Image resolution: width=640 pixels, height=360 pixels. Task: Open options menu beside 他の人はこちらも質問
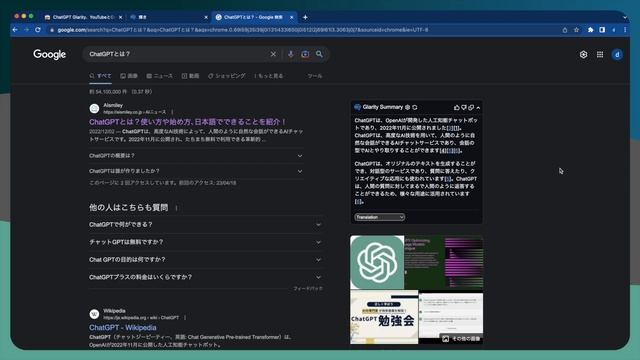(x=176, y=208)
